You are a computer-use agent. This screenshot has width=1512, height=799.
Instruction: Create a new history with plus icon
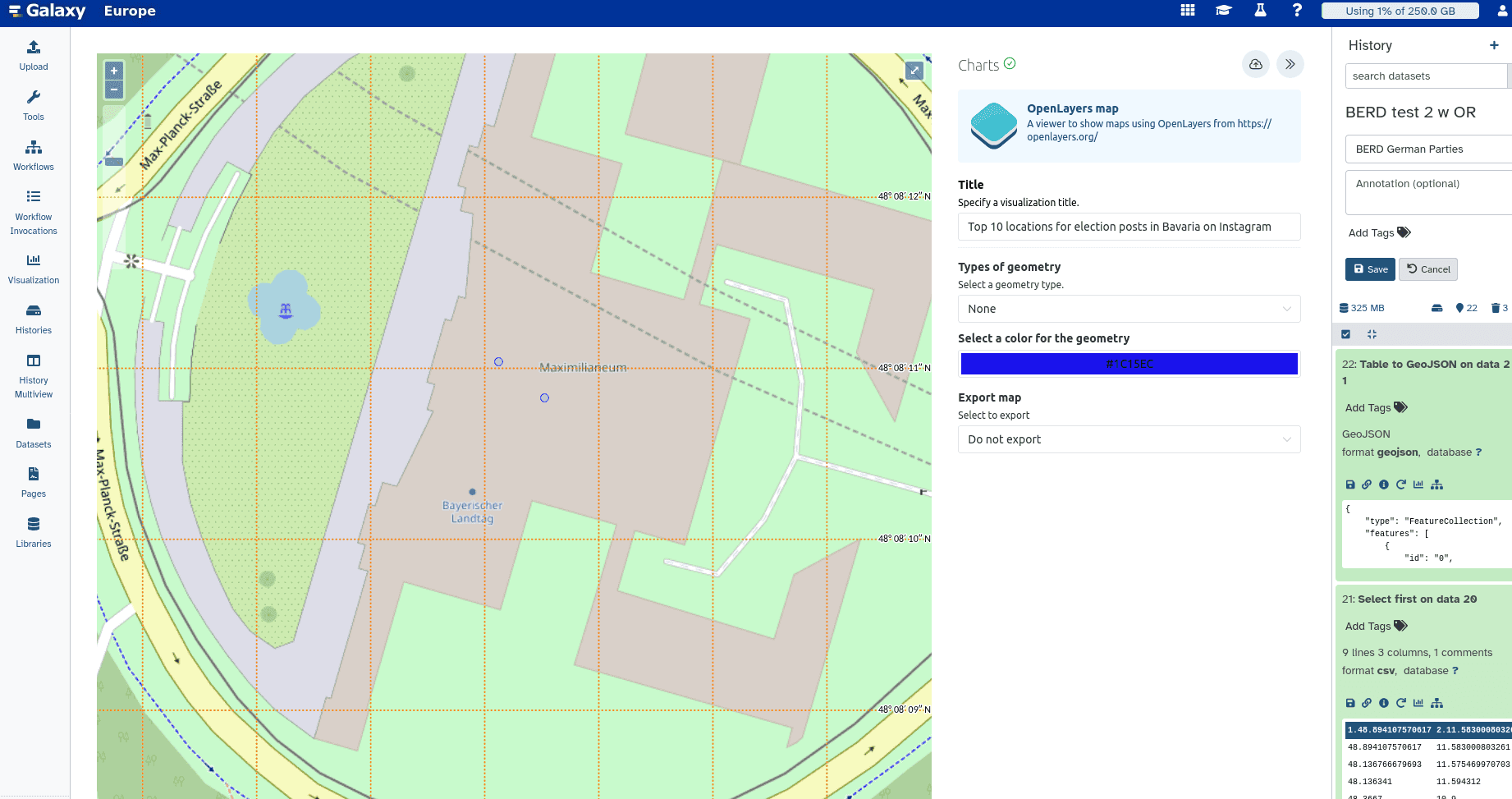[x=1494, y=45]
